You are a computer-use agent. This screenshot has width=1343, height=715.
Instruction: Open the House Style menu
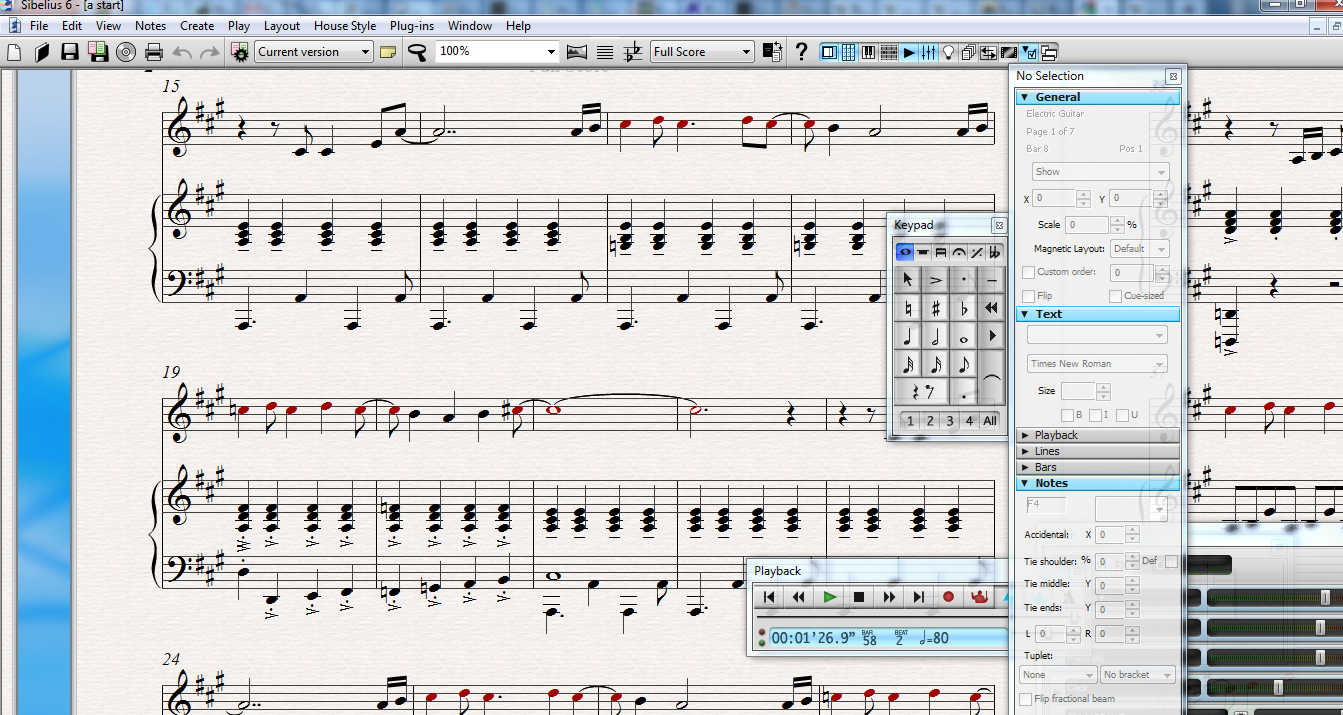[345, 26]
